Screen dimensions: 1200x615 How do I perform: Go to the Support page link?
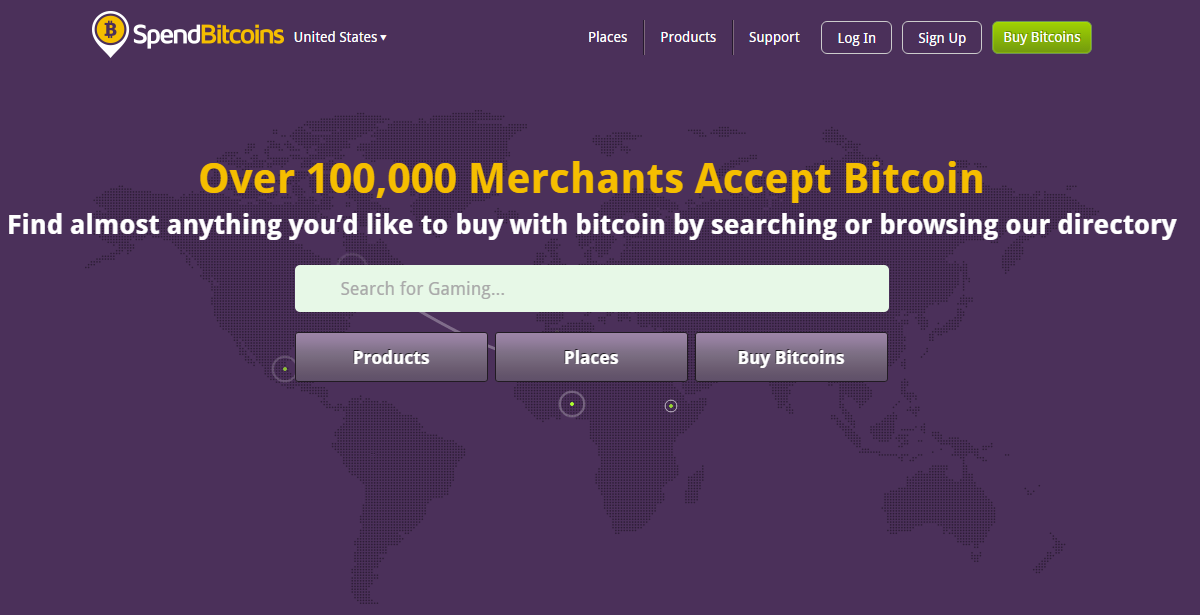point(774,37)
